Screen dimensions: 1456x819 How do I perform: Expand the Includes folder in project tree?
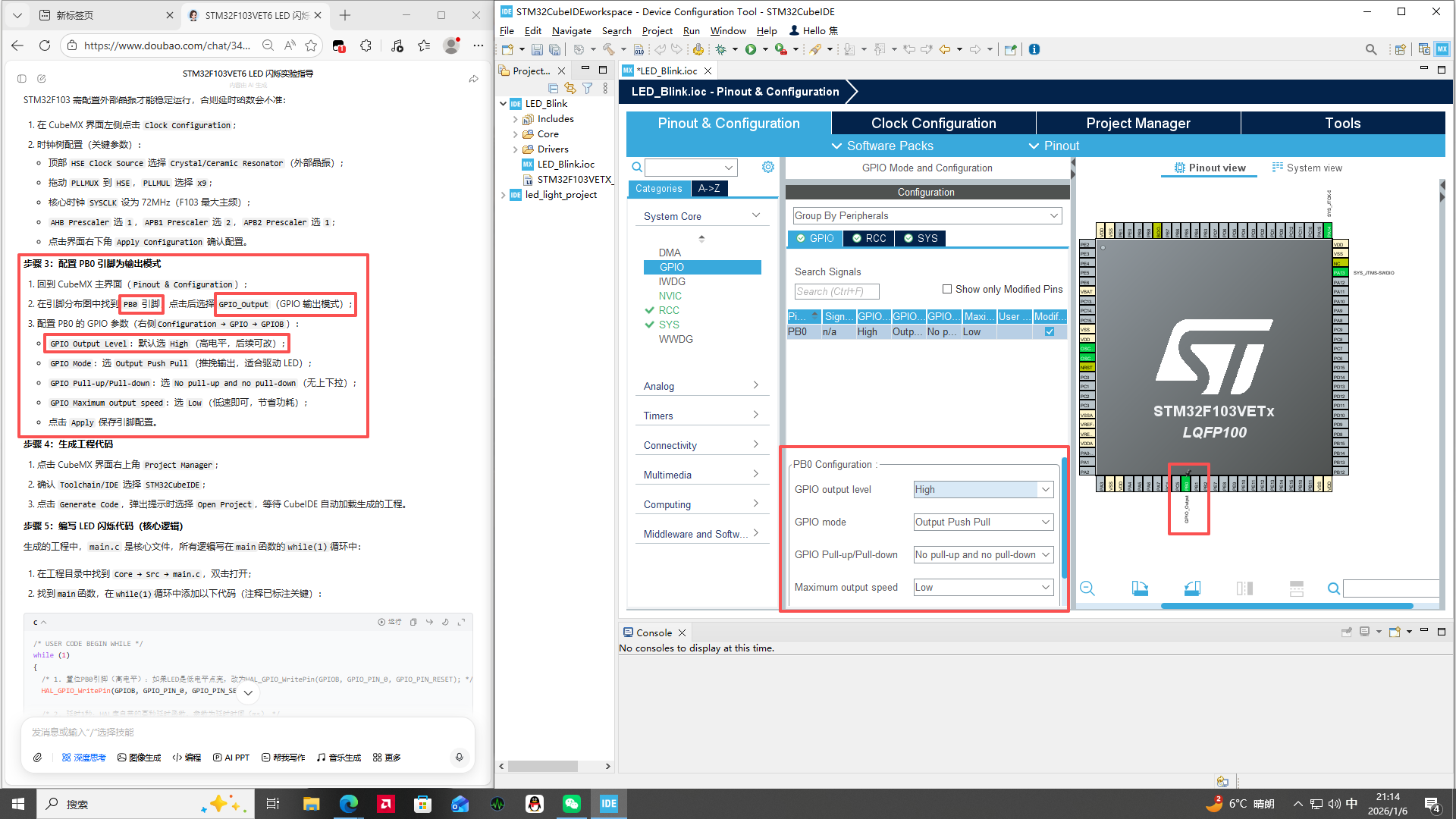516,119
